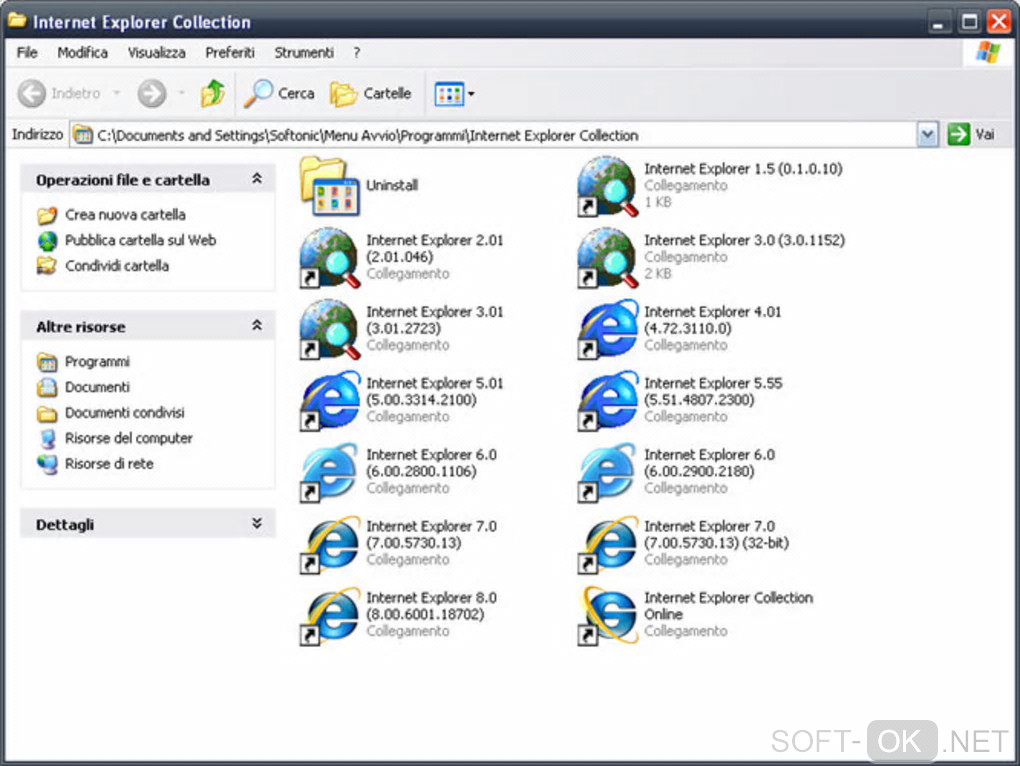Select Internet Explorer 6.0 (6.00.2900.2180) icon
This screenshot has height=766, width=1020.
tap(608, 472)
